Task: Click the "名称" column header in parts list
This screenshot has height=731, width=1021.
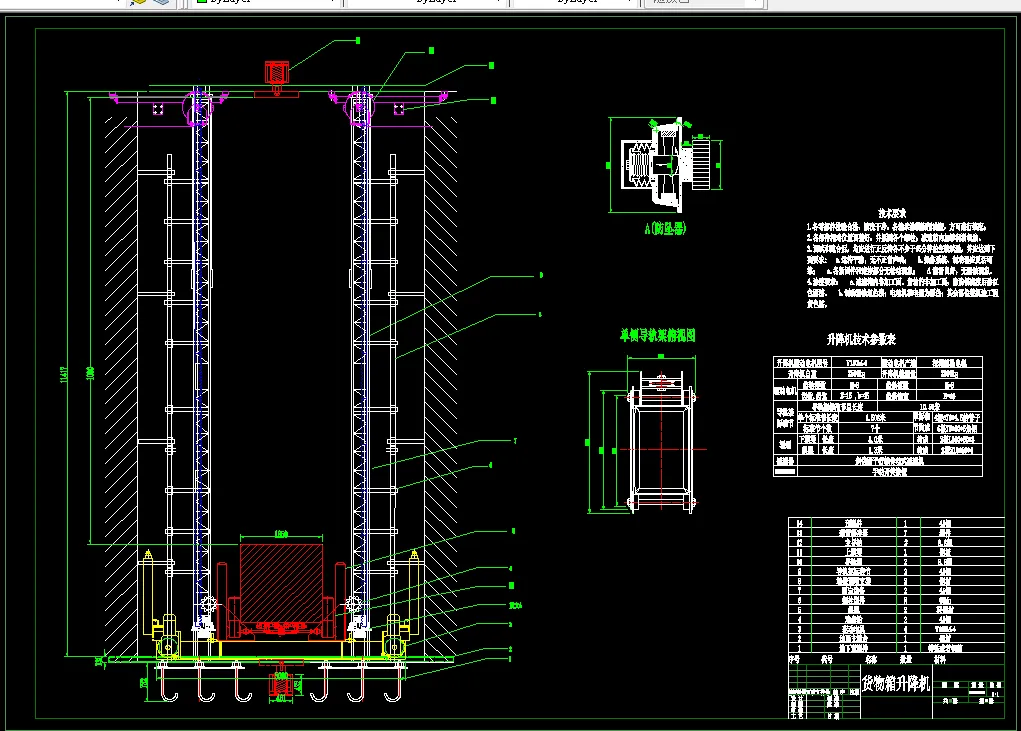Action: tap(872, 659)
